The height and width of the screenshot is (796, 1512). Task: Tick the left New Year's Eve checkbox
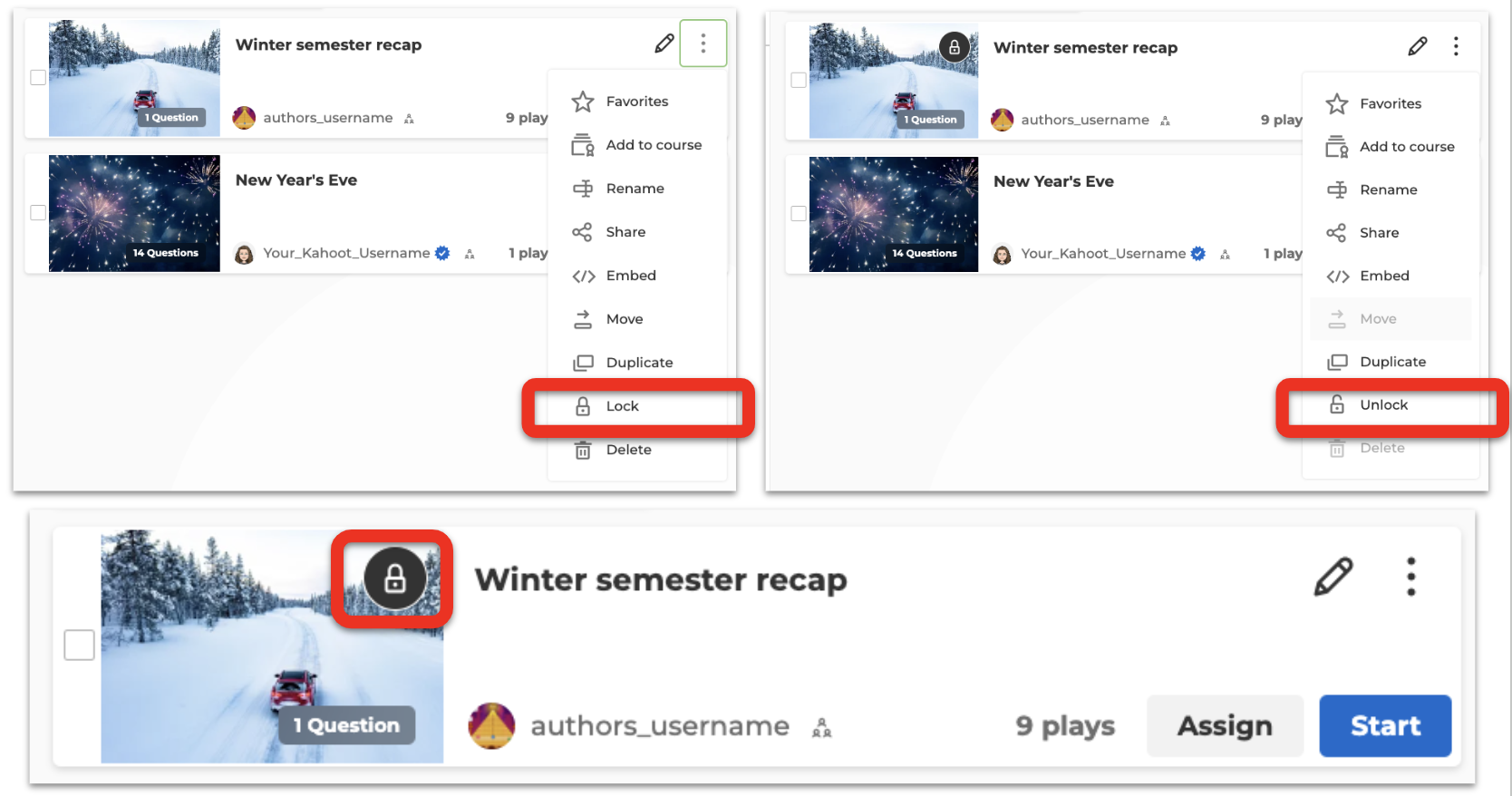(x=38, y=213)
